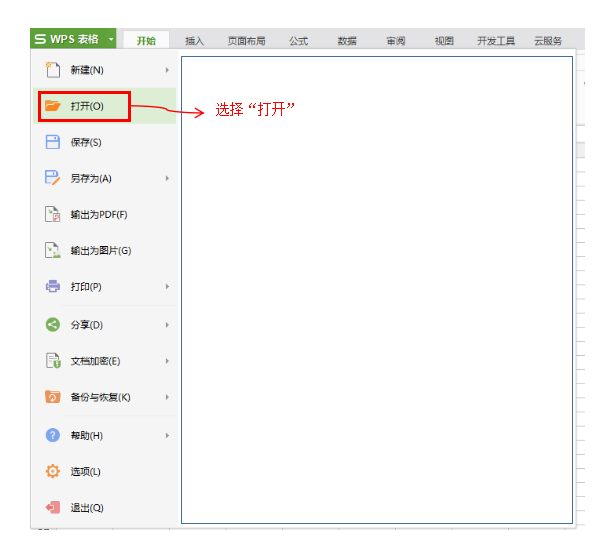Switch to the 开始 tab
607x545 pixels.
[x=146, y=40]
